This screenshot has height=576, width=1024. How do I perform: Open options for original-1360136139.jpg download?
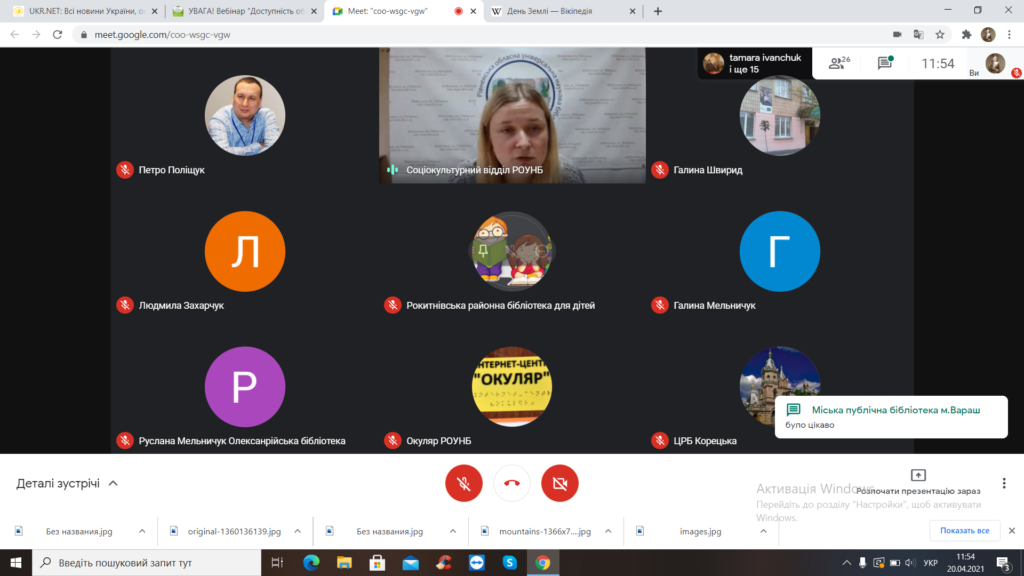coord(299,531)
